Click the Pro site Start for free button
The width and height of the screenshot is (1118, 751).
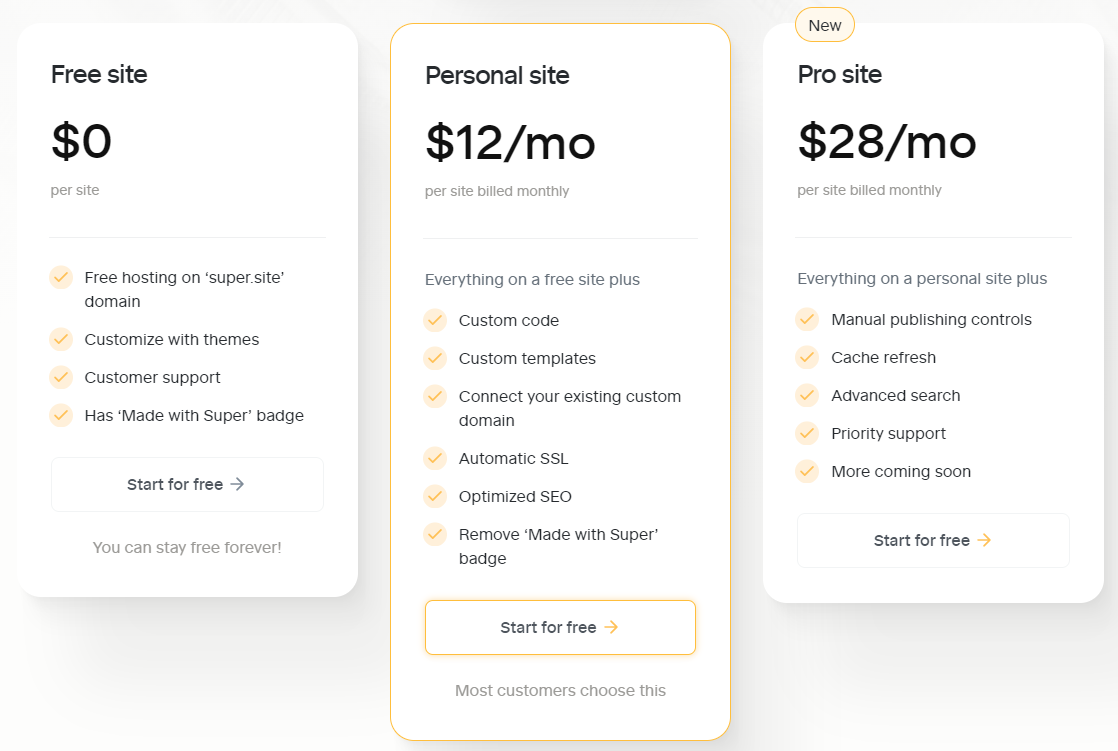[x=933, y=541]
